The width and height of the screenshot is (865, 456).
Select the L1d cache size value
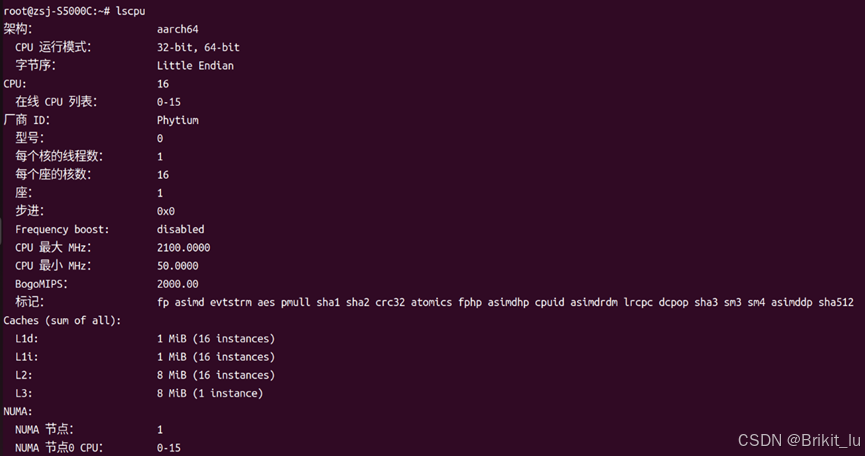[216, 339]
